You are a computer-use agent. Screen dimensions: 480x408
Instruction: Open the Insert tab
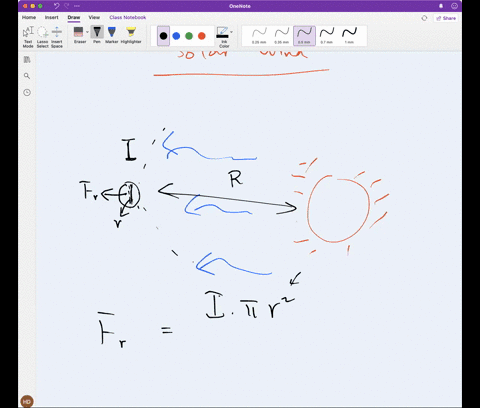click(x=52, y=17)
